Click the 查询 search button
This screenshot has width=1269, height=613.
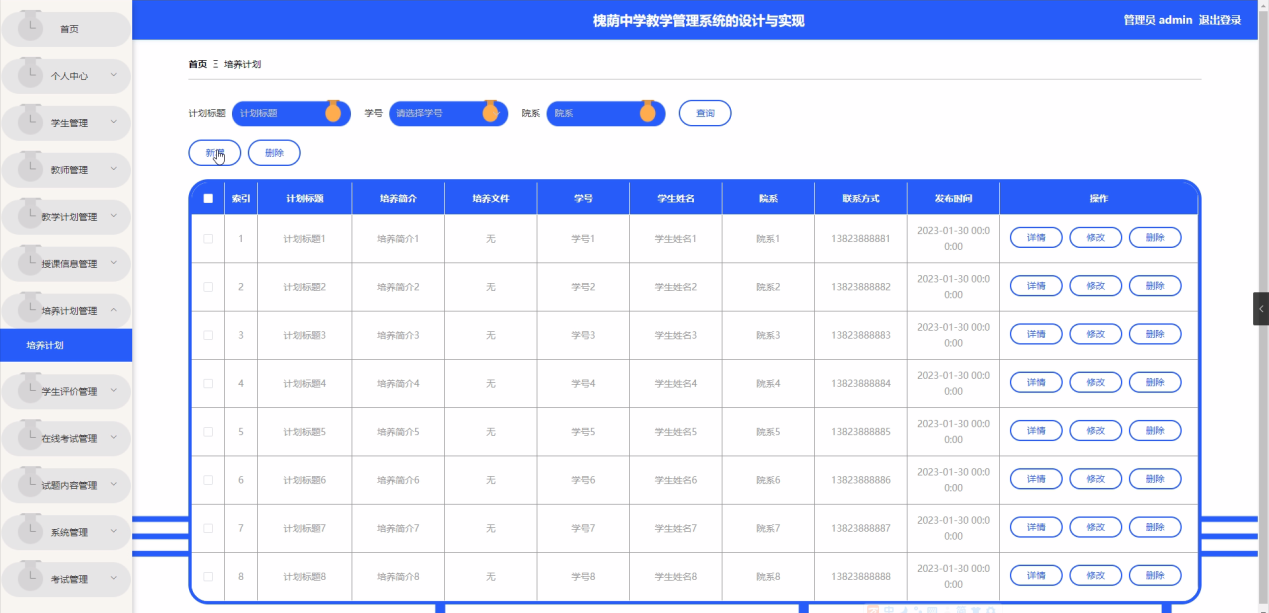coord(705,114)
